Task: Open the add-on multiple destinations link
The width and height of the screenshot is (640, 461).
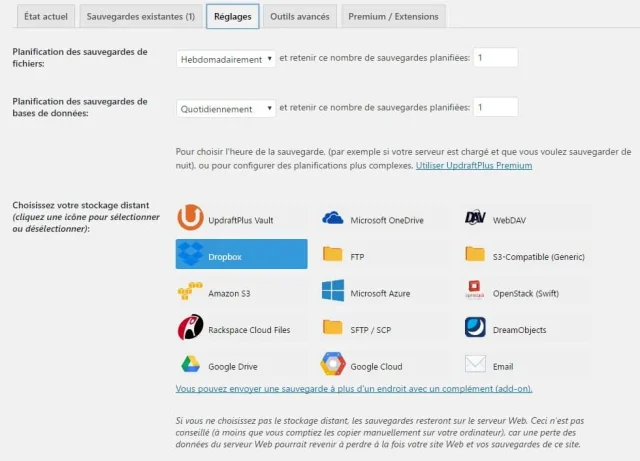Action: pyautogui.click(x=354, y=388)
